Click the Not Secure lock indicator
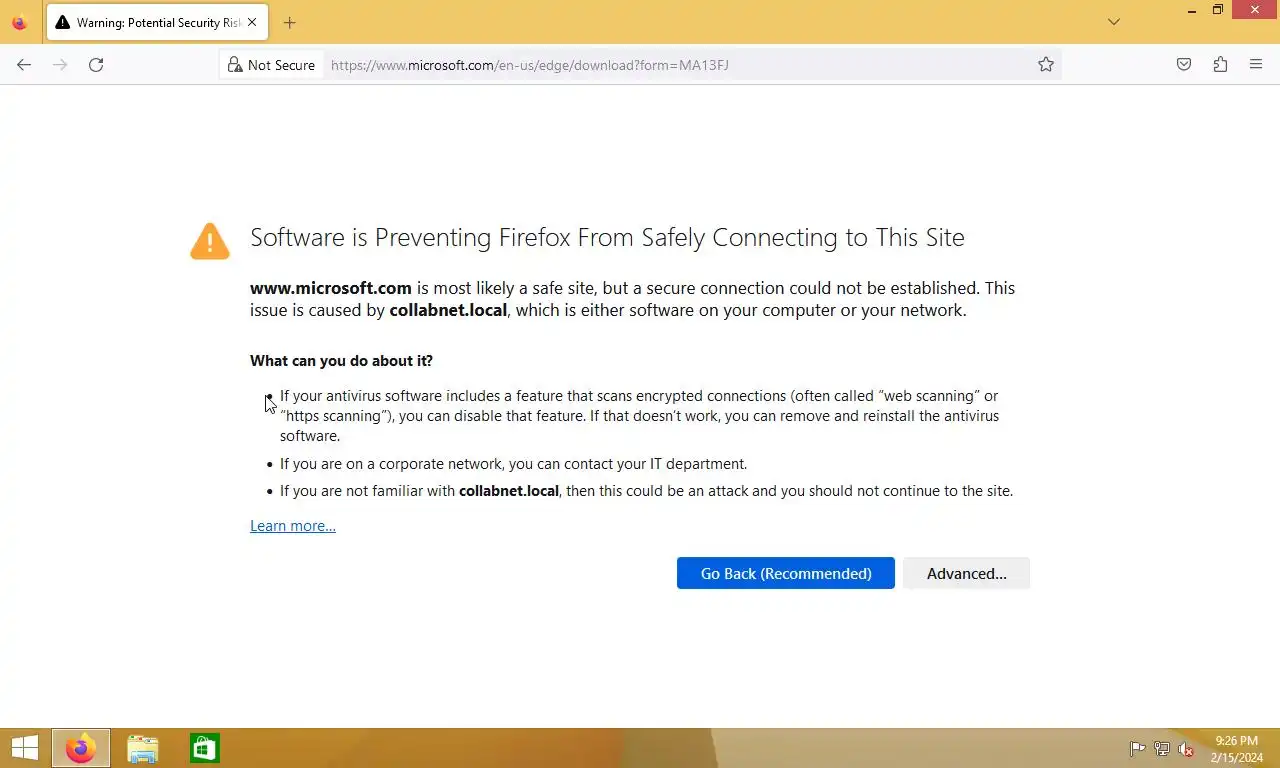The height and width of the screenshot is (768, 1280). [x=271, y=65]
